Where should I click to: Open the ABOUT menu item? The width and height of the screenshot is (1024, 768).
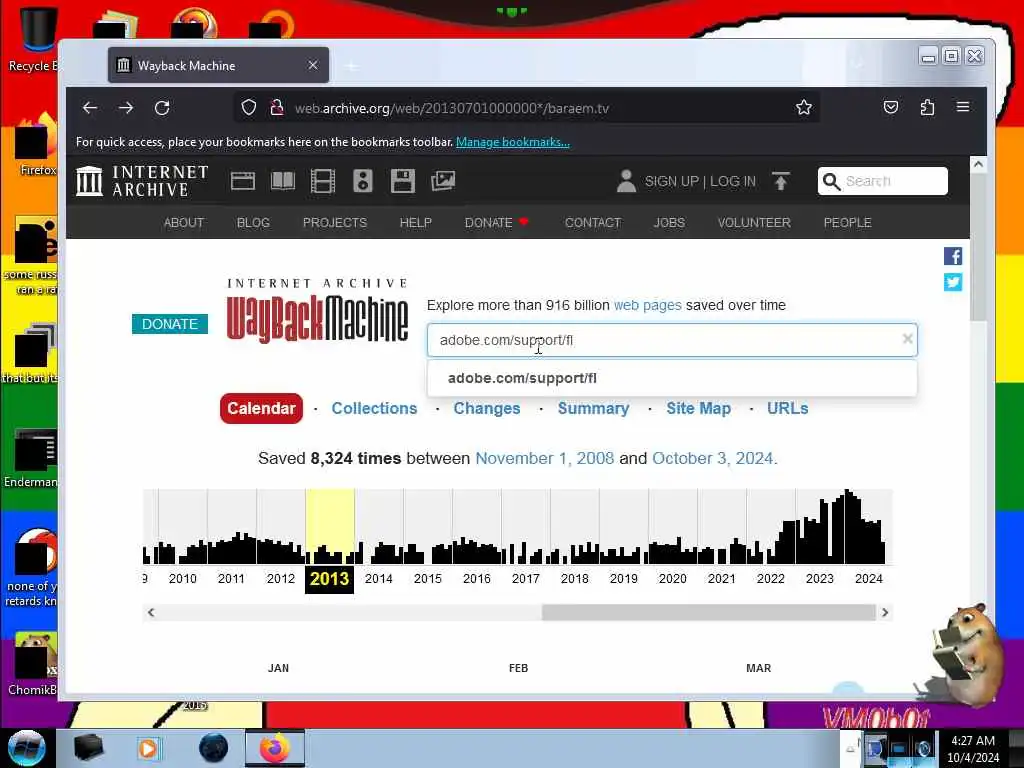pyautogui.click(x=184, y=223)
